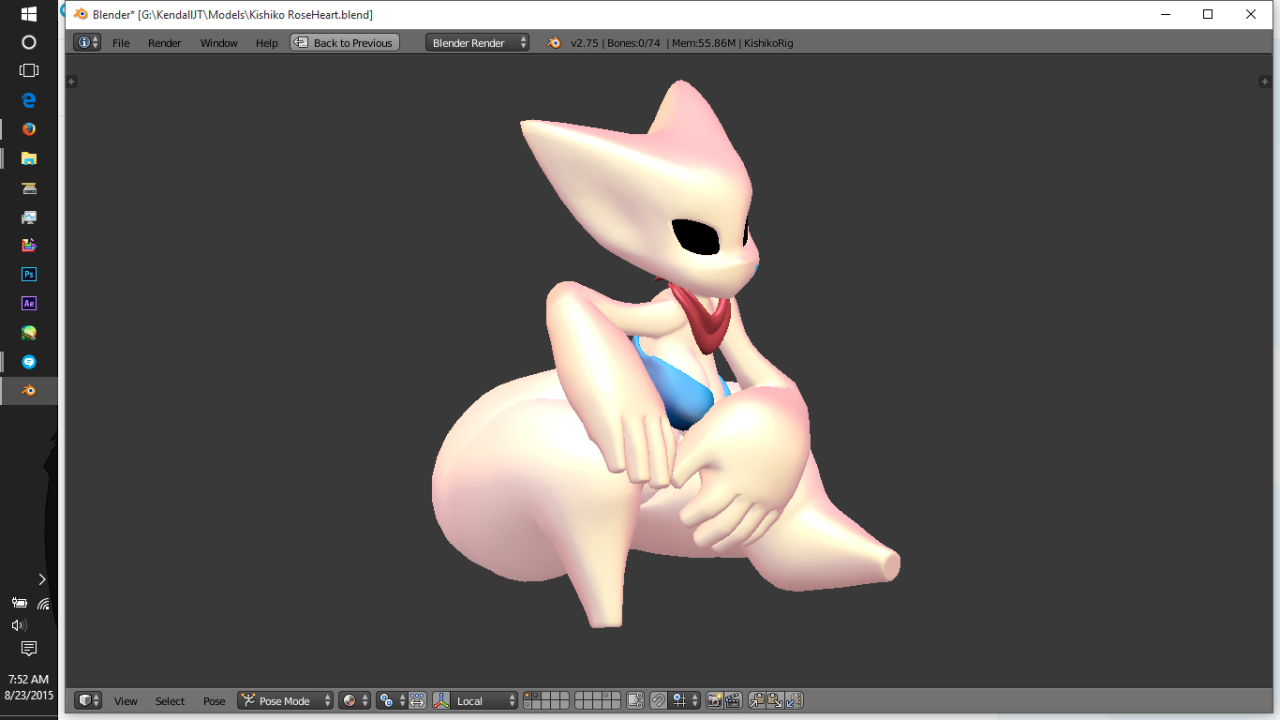Open the snap element dropdown
The height and width of the screenshot is (720, 1280).
[685, 701]
